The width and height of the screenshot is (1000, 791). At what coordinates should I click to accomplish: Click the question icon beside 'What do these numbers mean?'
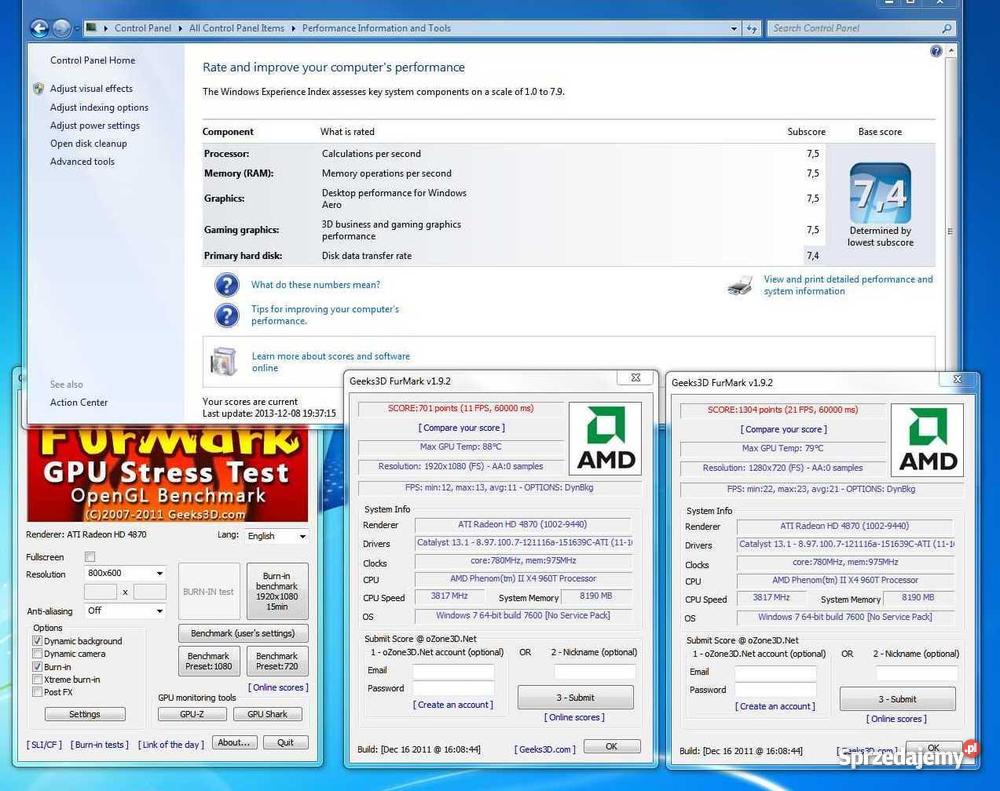[226, 285]
